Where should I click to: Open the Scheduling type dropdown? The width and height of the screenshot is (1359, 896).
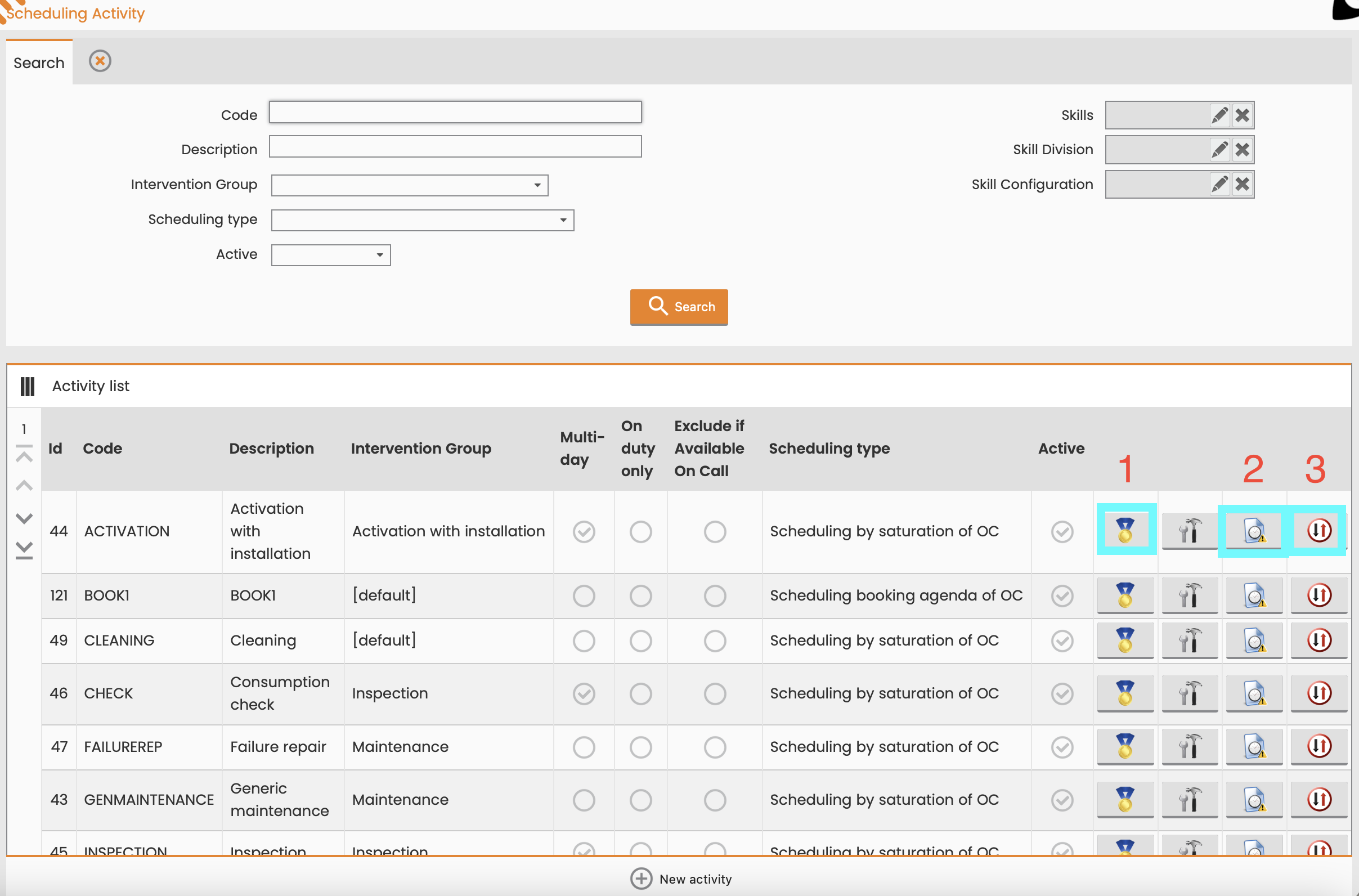click(422, 220)
